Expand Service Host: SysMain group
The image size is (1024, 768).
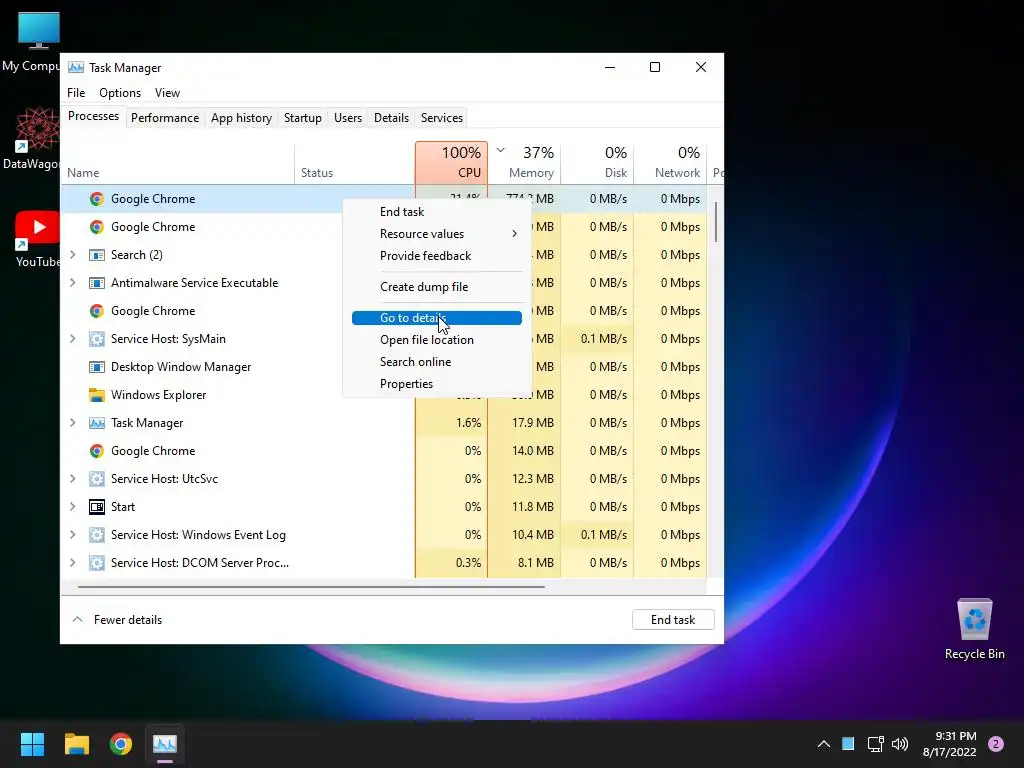coord(72,339)
